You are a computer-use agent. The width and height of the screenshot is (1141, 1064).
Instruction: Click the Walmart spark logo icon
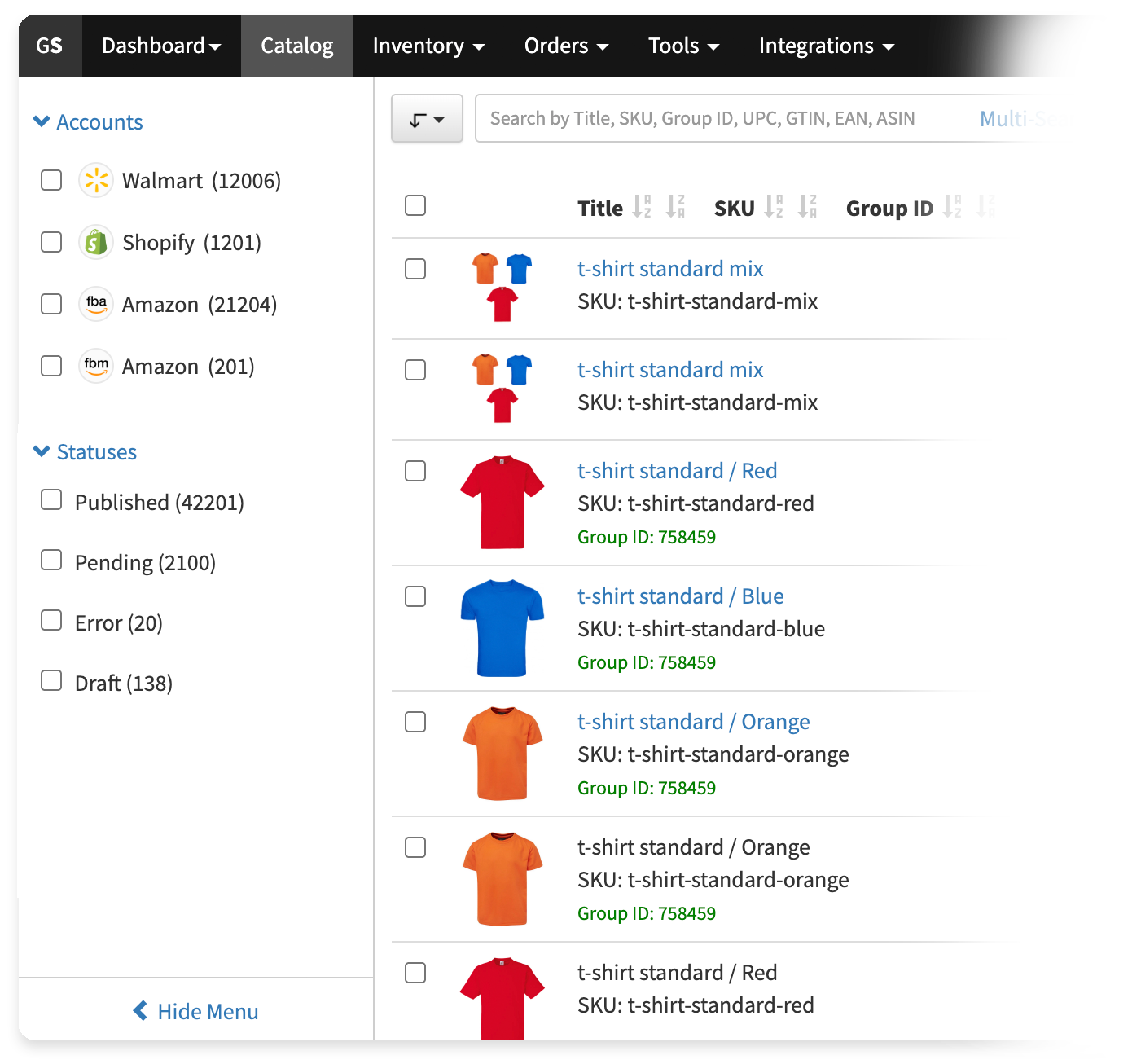tap(96, 180)
